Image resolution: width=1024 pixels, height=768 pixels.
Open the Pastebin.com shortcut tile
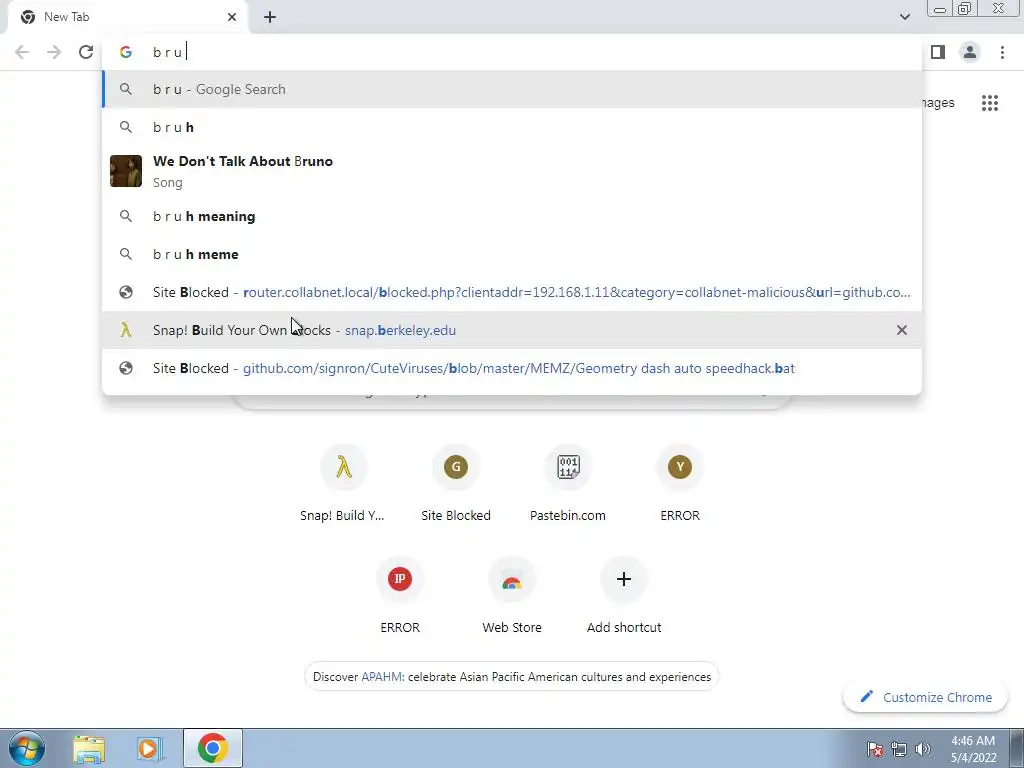coord(568,484)
